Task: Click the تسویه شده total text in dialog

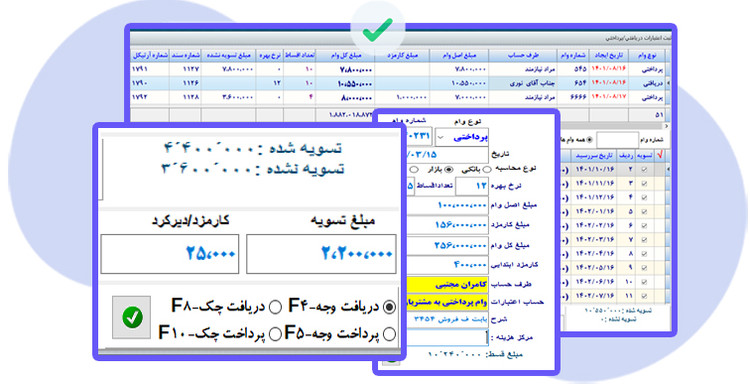Action: [x=254, y=148]
